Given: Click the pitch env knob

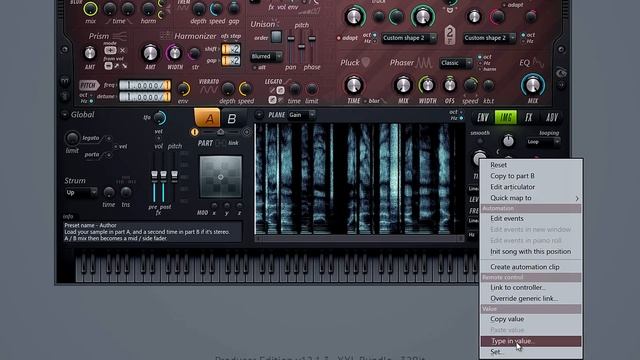Looking at the screenshot, I should (183, 89).
